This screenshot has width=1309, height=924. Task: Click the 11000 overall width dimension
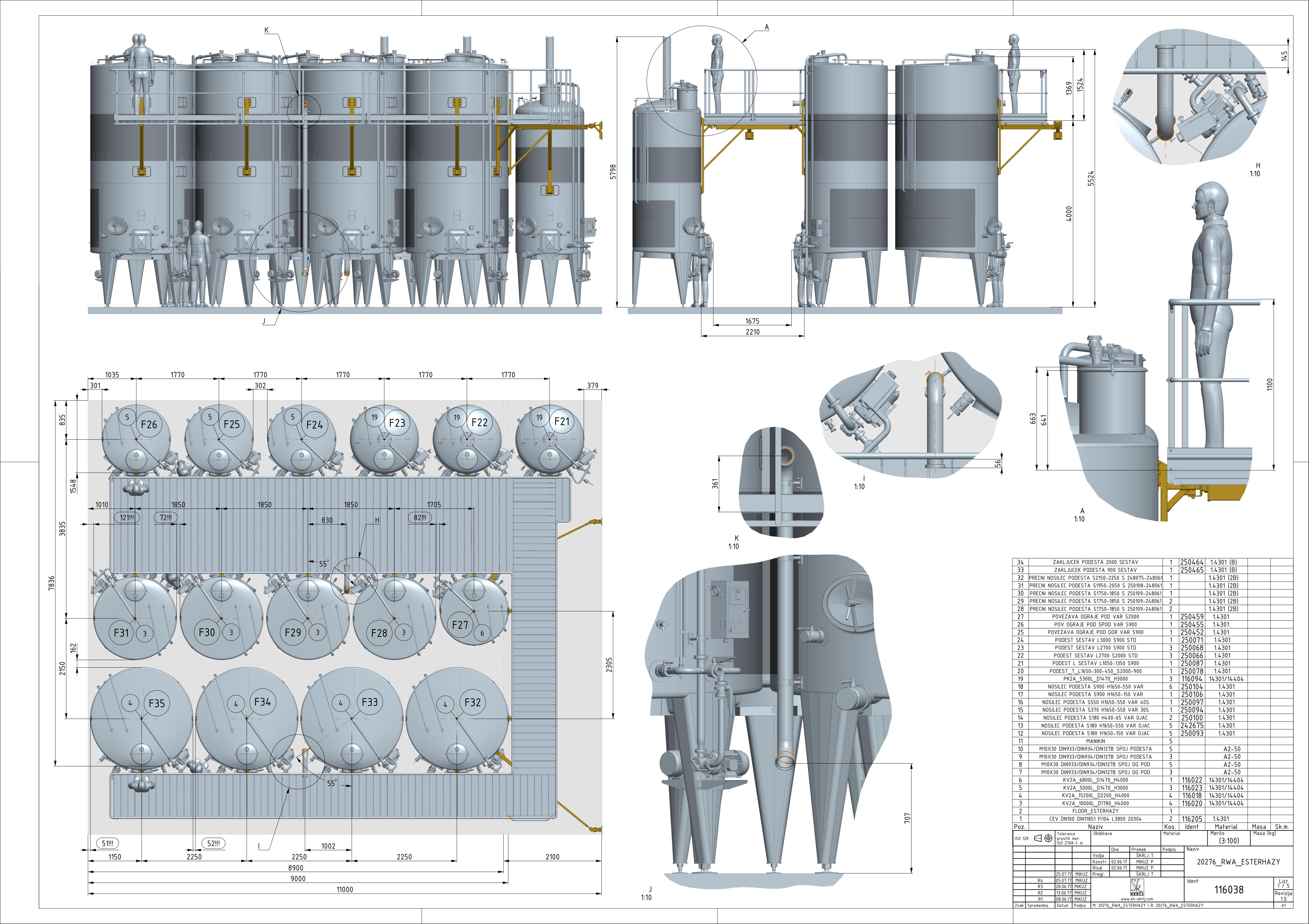point(344,889)
